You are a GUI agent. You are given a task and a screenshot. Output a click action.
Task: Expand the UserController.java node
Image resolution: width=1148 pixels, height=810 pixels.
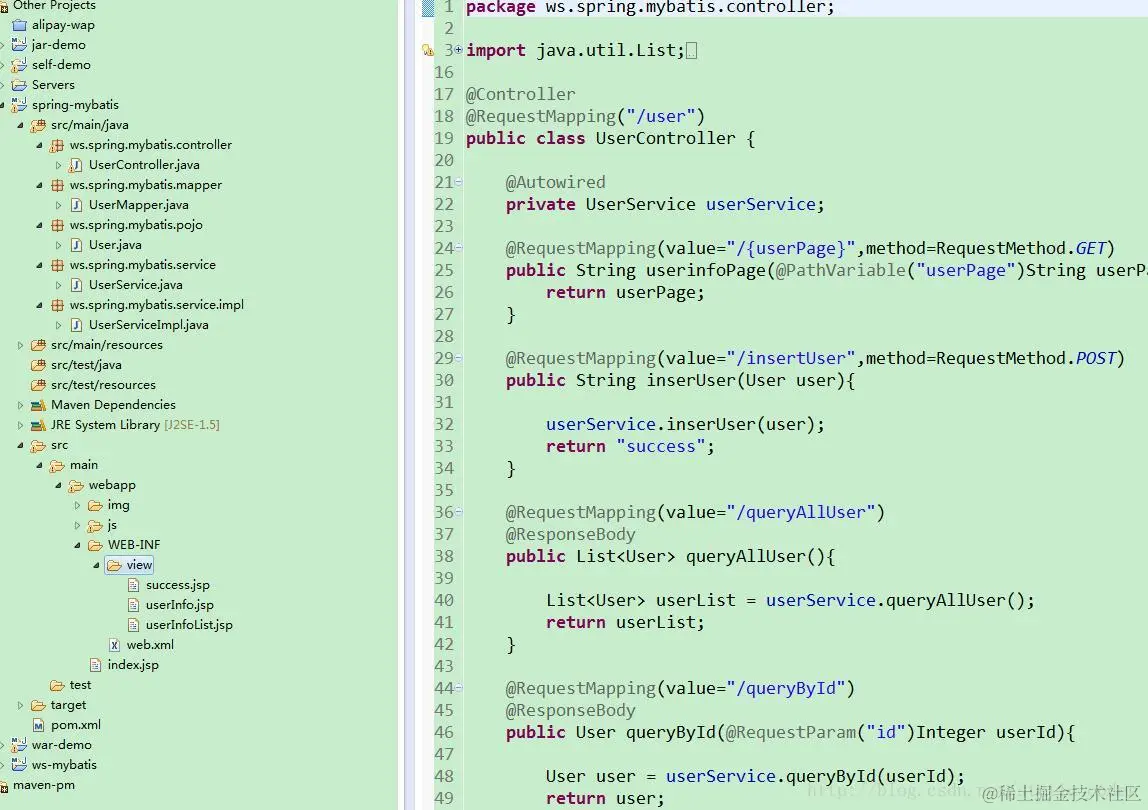tap(59, 166)
